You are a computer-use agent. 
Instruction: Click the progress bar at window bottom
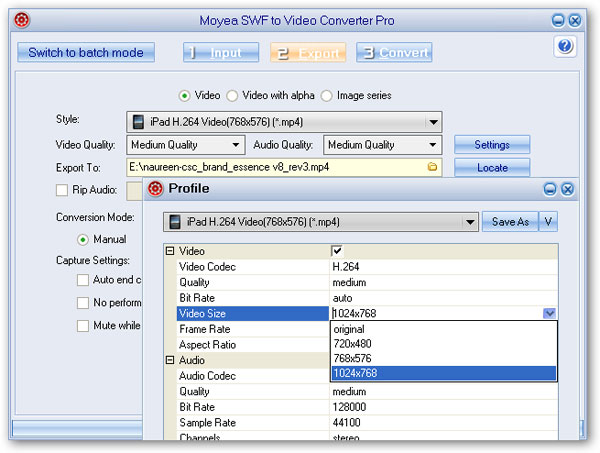(77, 427)
